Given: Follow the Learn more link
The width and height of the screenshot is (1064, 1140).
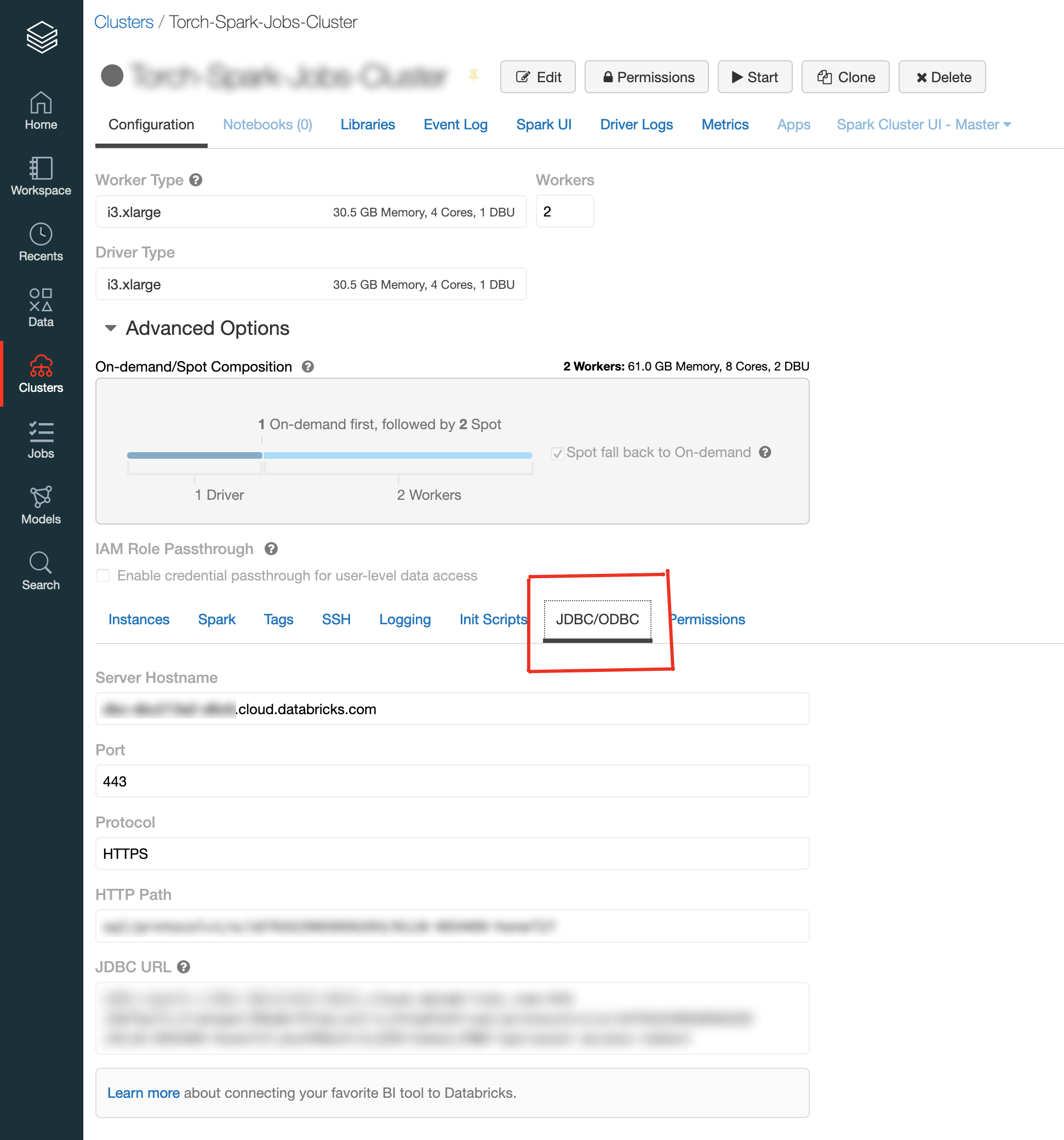Looking at the screenshot, I should [x=144, y=1092].
